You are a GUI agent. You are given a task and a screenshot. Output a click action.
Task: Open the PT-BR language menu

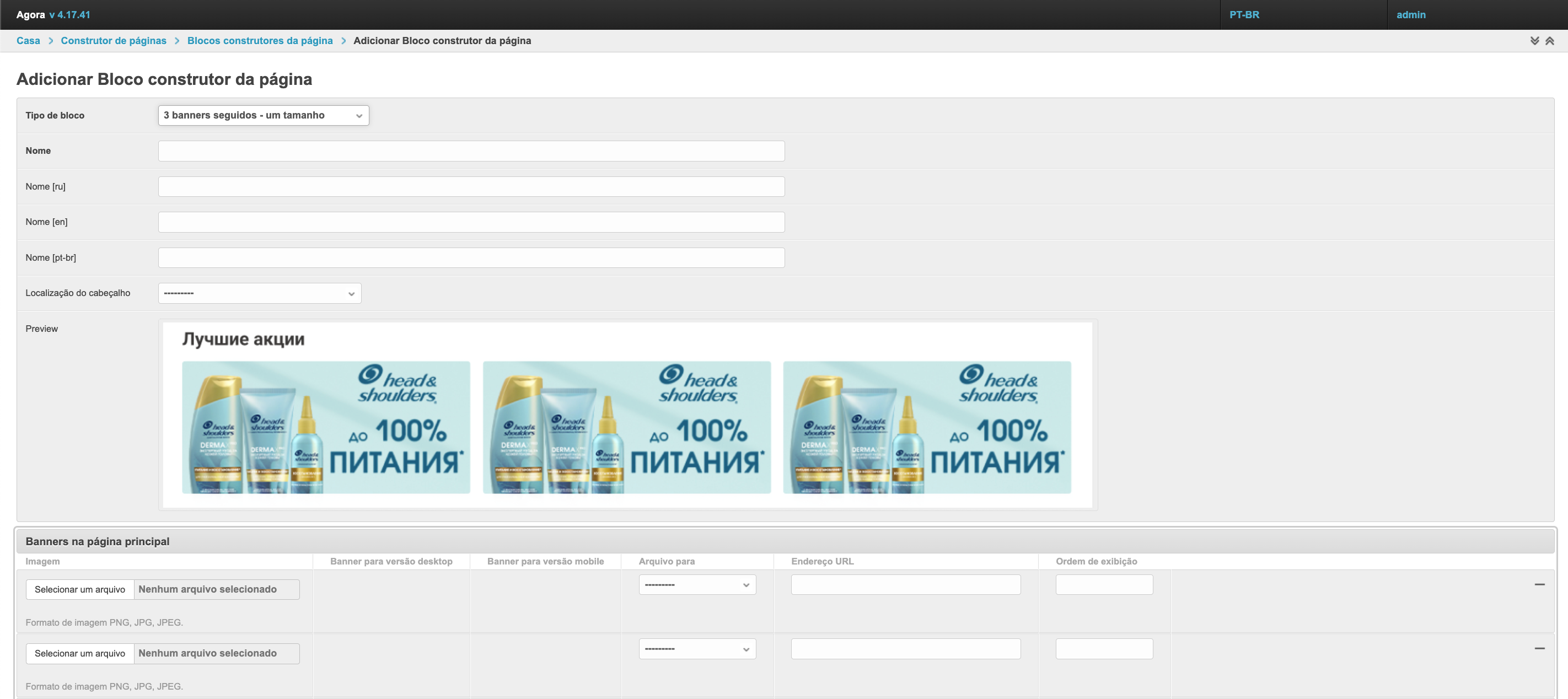(x=1244, y=14)
